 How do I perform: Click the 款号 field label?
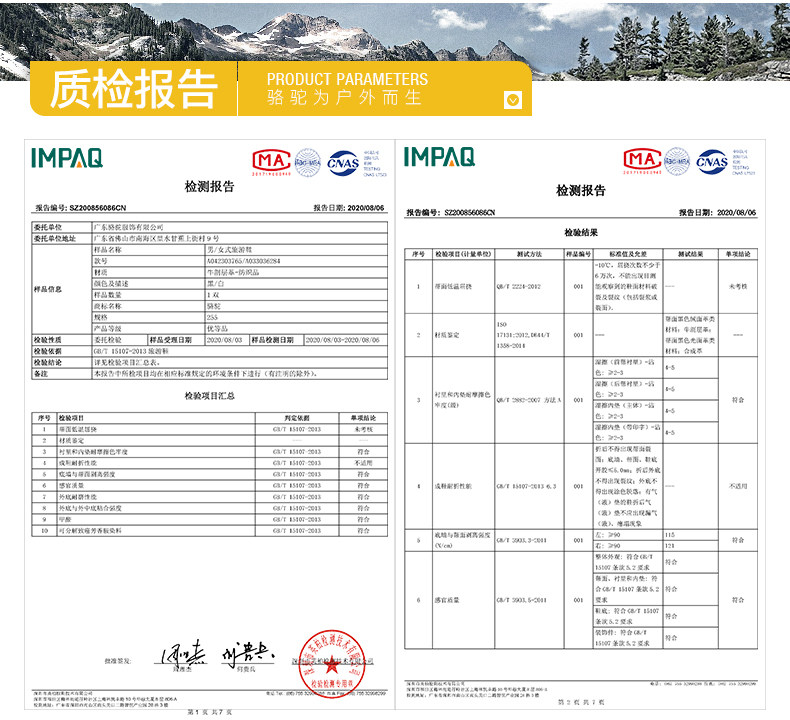point(100,261)
